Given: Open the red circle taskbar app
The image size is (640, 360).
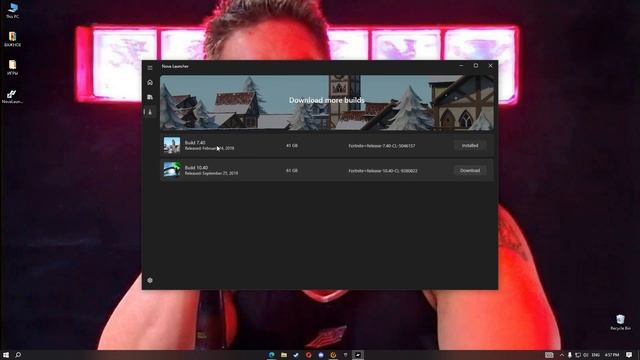Looking at the screenshot, I should tap(309, 355).
